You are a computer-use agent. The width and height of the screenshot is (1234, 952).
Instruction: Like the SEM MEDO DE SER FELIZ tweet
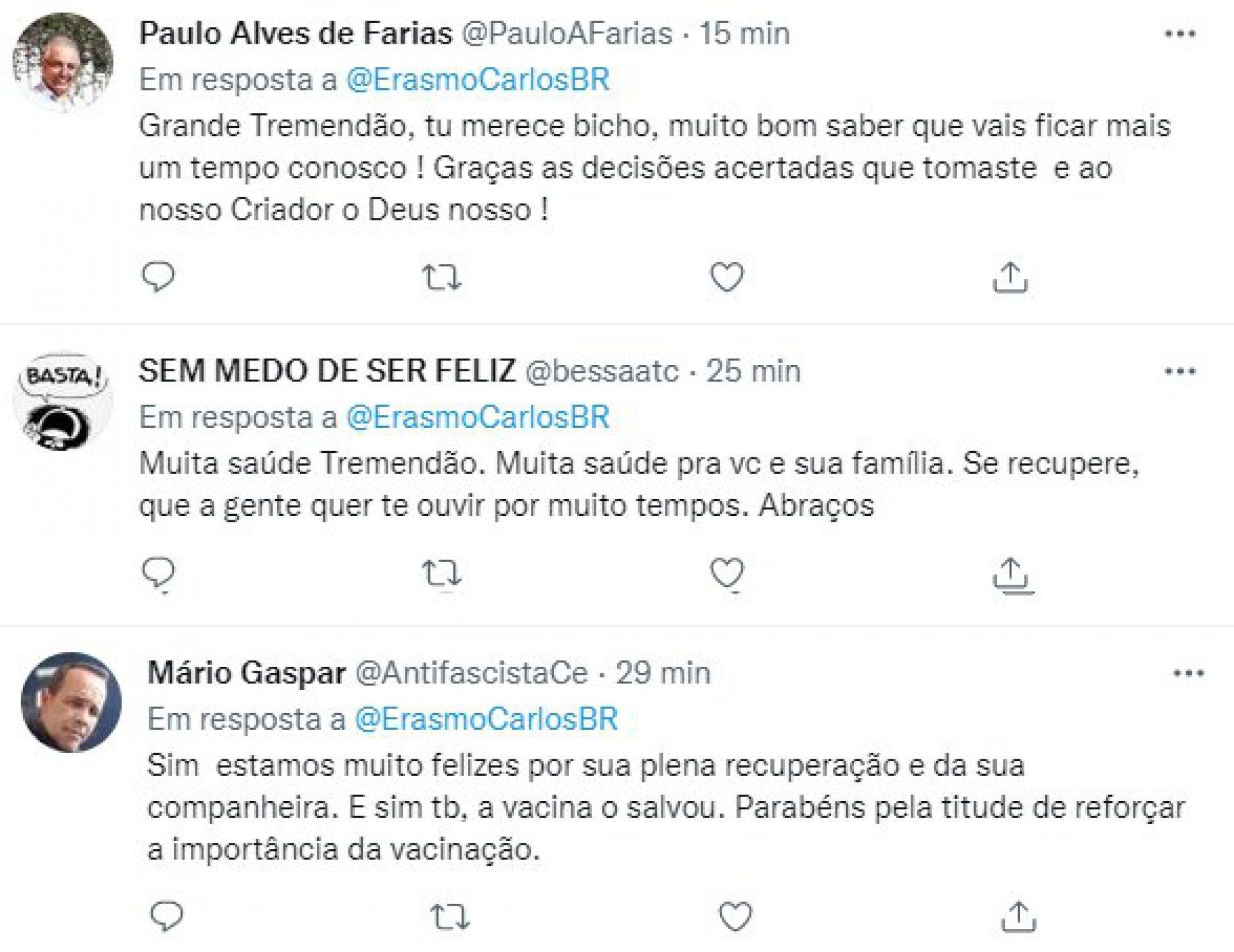(x=727, y=573)
